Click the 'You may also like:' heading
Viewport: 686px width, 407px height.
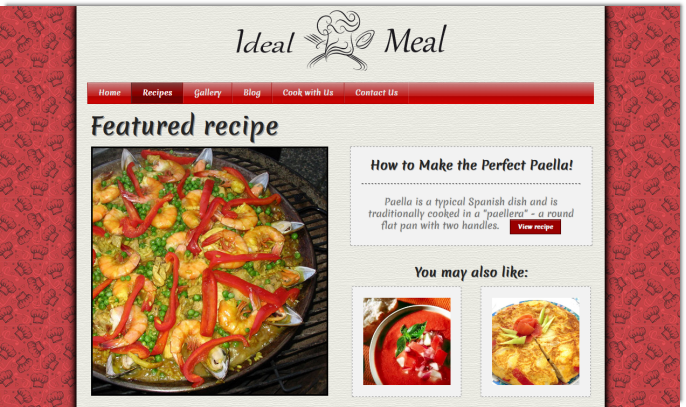tap(471, 272)
